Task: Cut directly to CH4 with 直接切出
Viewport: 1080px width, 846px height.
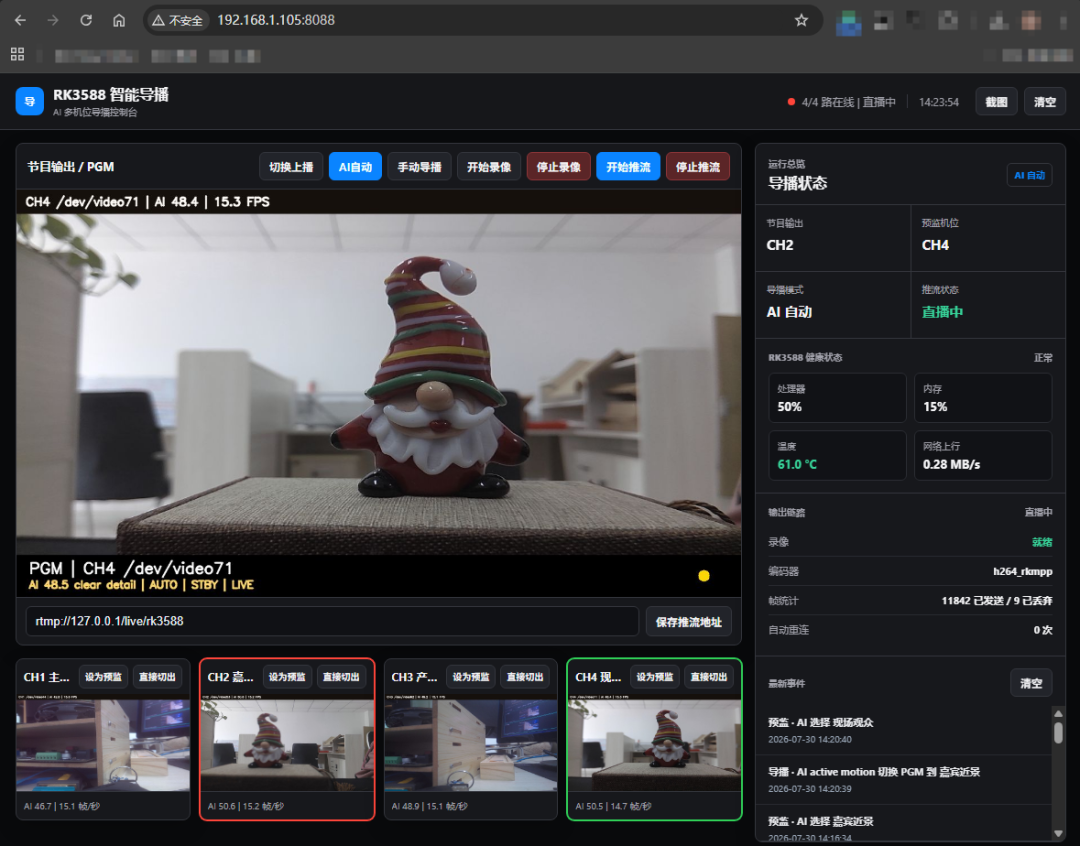Action: pyautogui.click(x=709, y=677)
